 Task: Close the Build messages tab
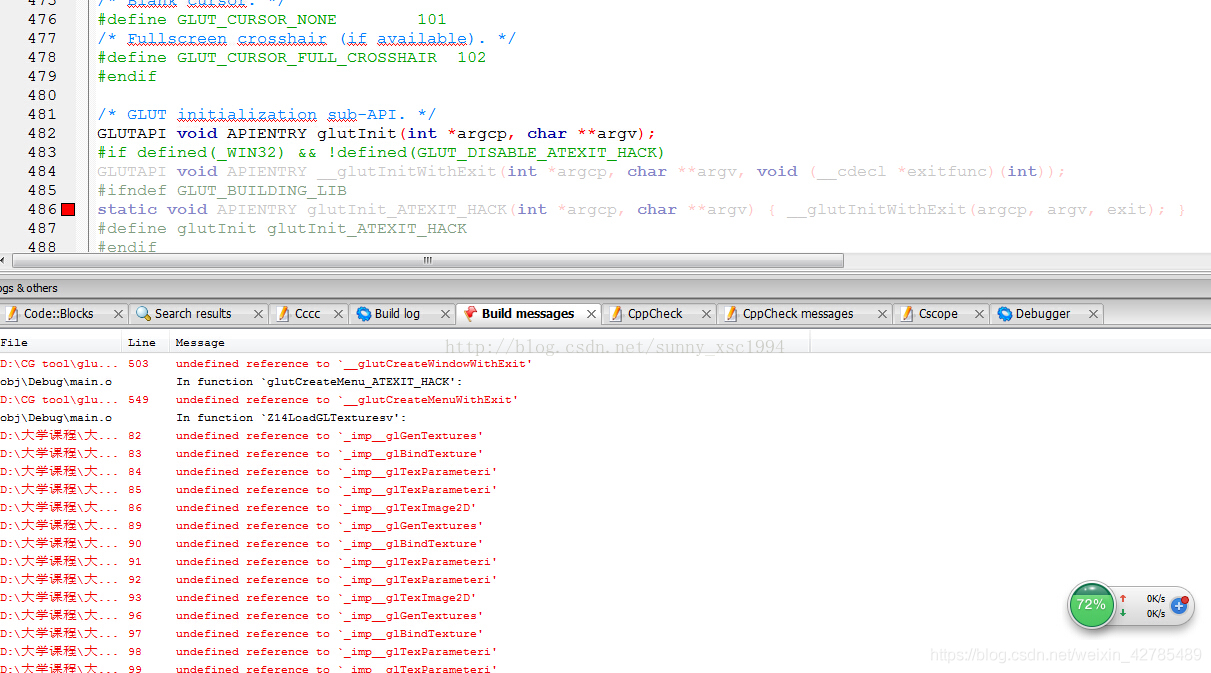[x=591, y=314]
